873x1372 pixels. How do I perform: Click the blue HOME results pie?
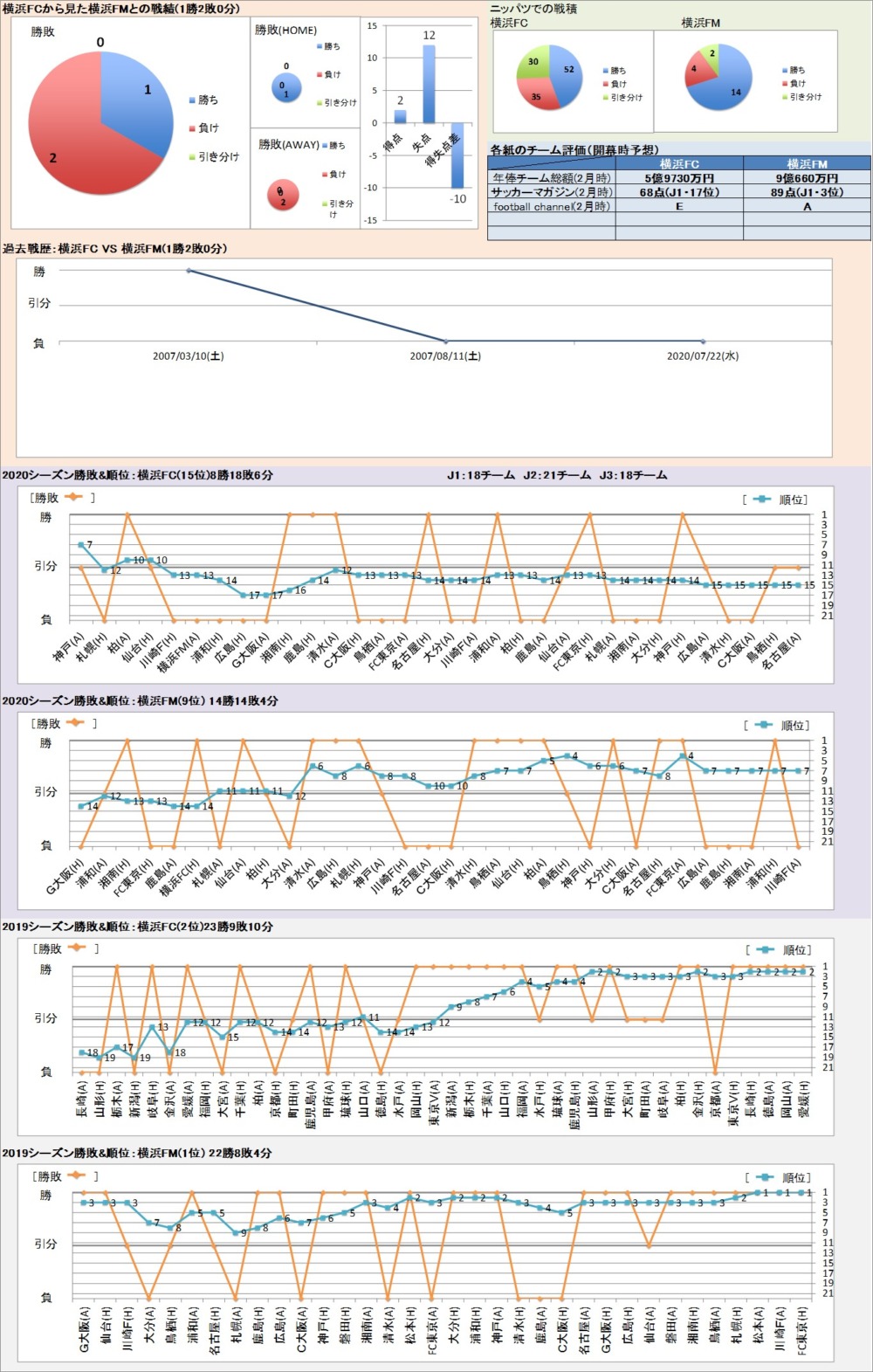[286, 87]
